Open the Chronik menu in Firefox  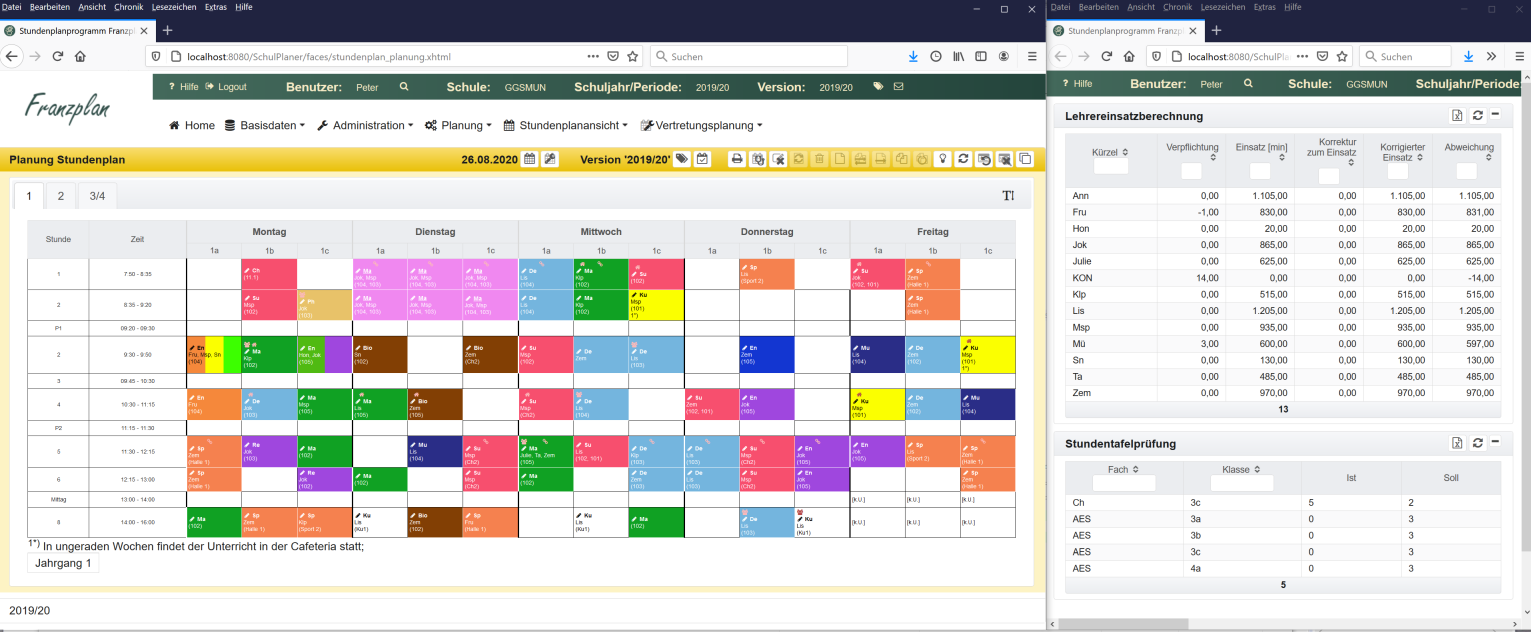[x=128, y=7]
